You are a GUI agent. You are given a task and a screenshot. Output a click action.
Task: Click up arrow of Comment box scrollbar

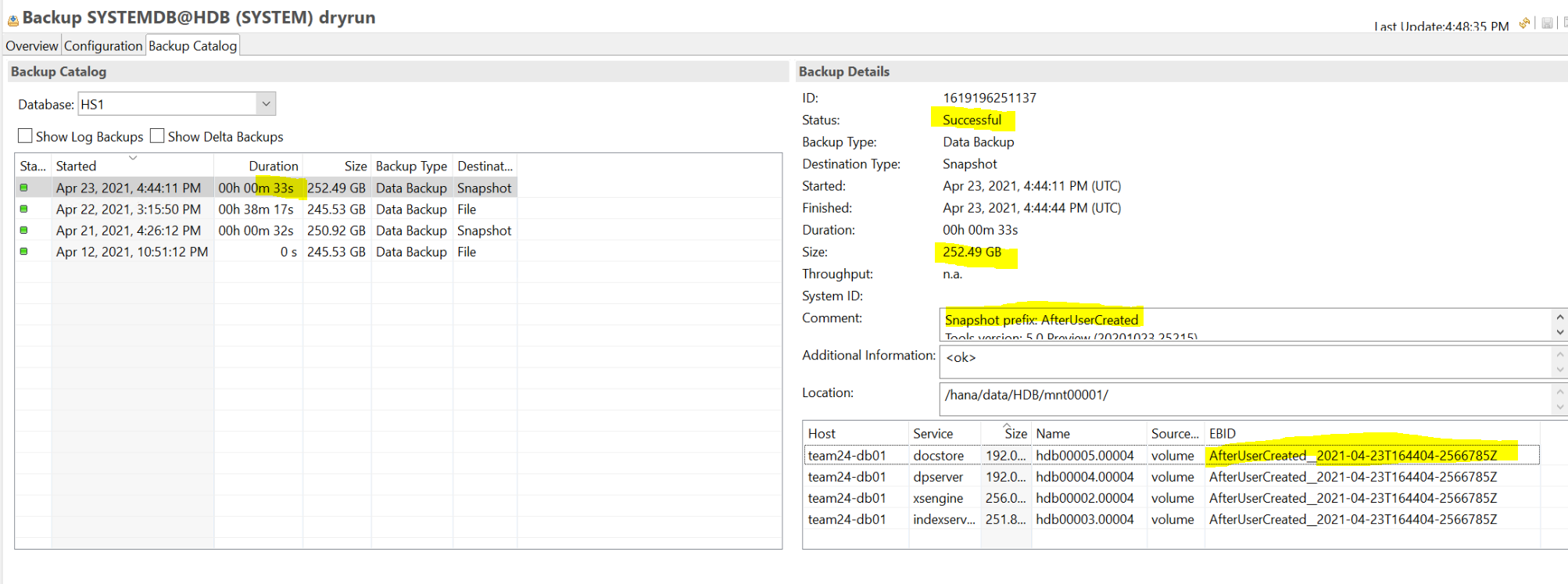pos(1559,317)
